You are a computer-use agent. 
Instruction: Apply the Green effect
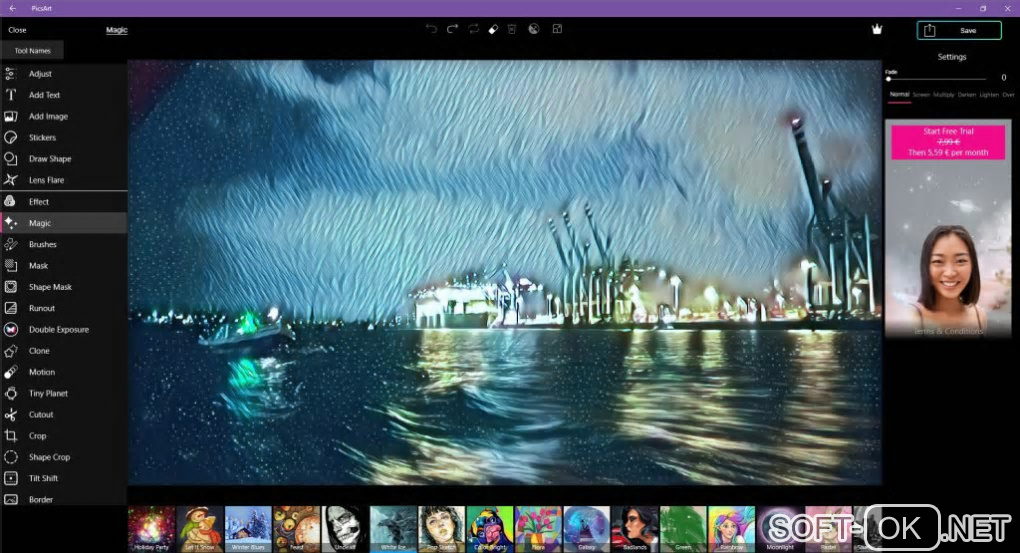coord(683,530)
